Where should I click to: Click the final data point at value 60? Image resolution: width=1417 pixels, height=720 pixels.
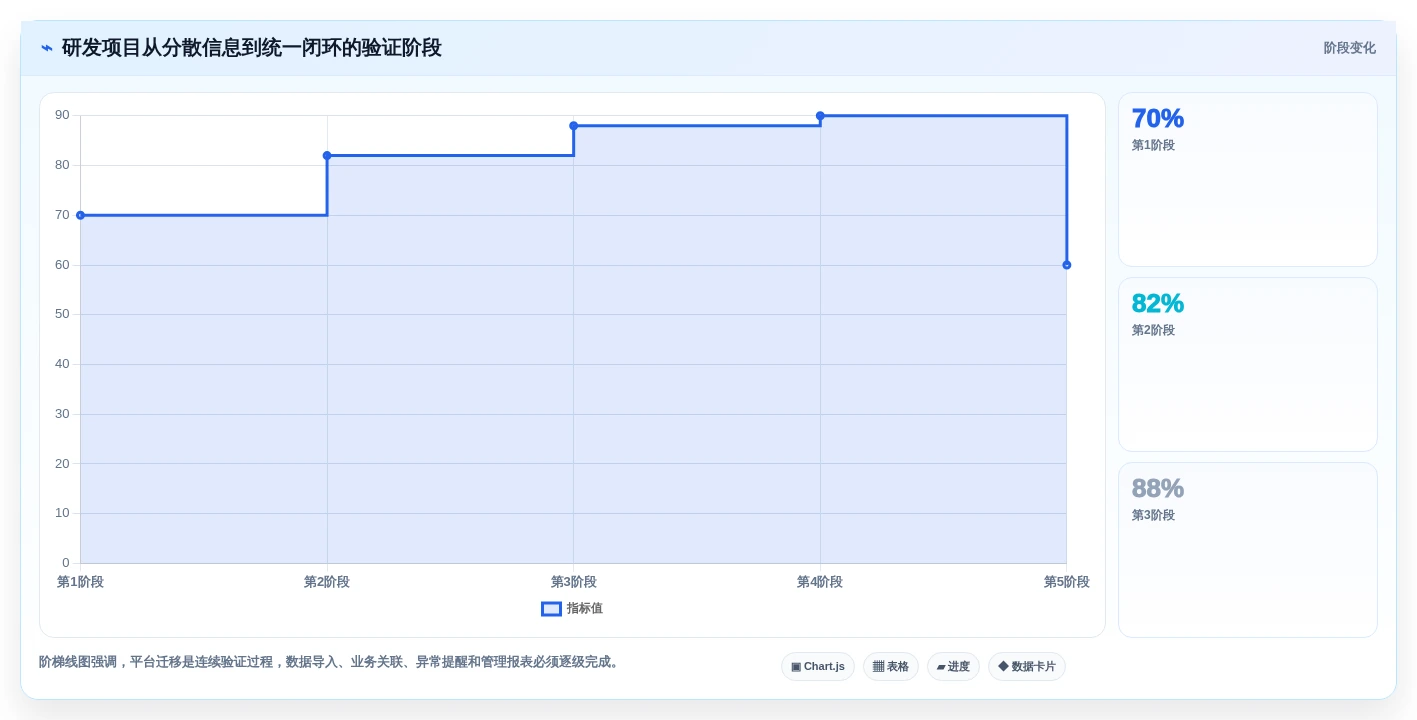tap(1067, 265)
